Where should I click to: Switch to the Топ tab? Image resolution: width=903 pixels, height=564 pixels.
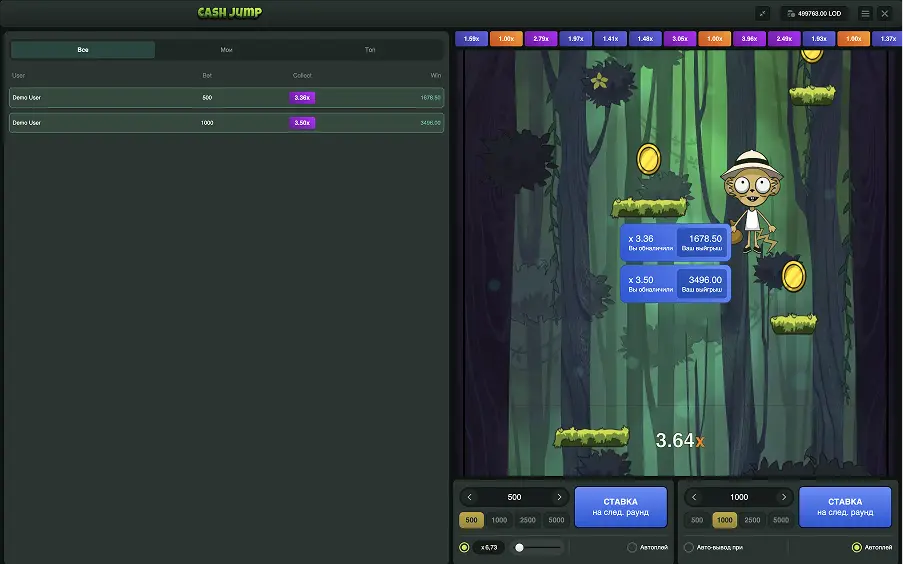370,49
